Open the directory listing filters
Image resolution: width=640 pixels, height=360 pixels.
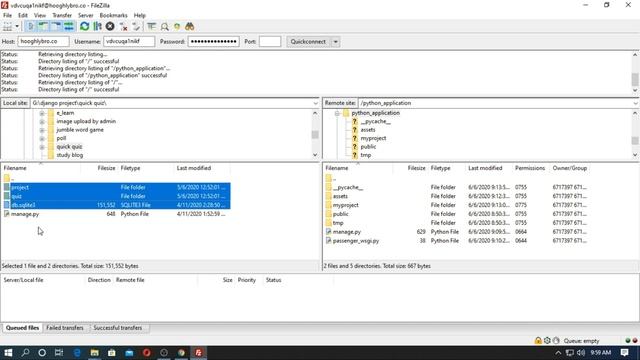click(151, 27)
